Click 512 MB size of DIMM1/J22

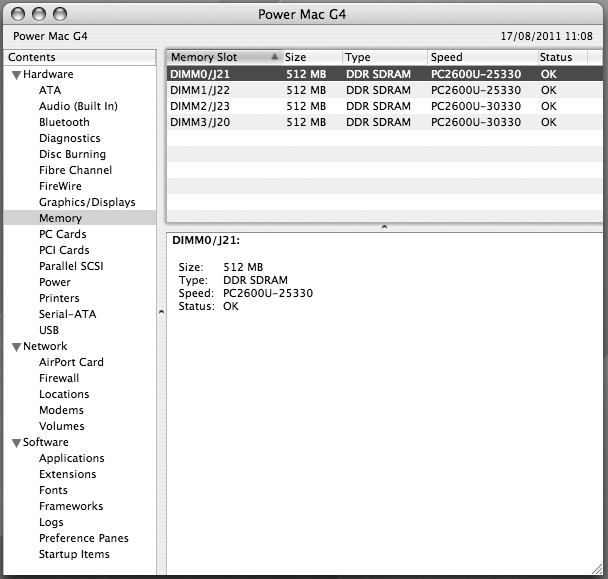[x=306, y=90]
